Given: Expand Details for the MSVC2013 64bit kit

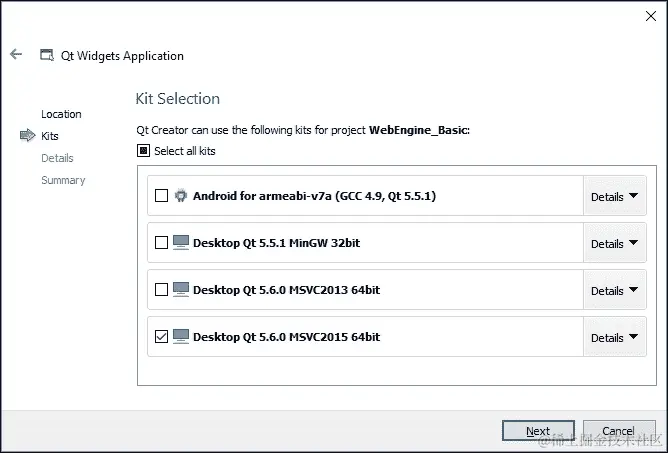Looking at the screenshot, I should [614, 290].
